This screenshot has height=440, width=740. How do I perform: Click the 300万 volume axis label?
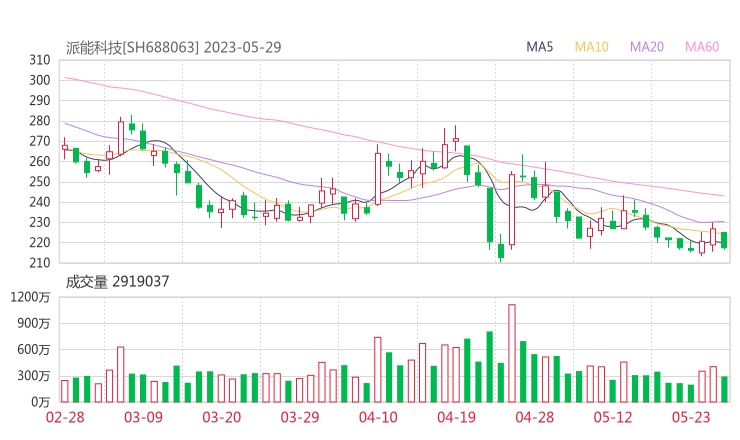pos(34,376)
